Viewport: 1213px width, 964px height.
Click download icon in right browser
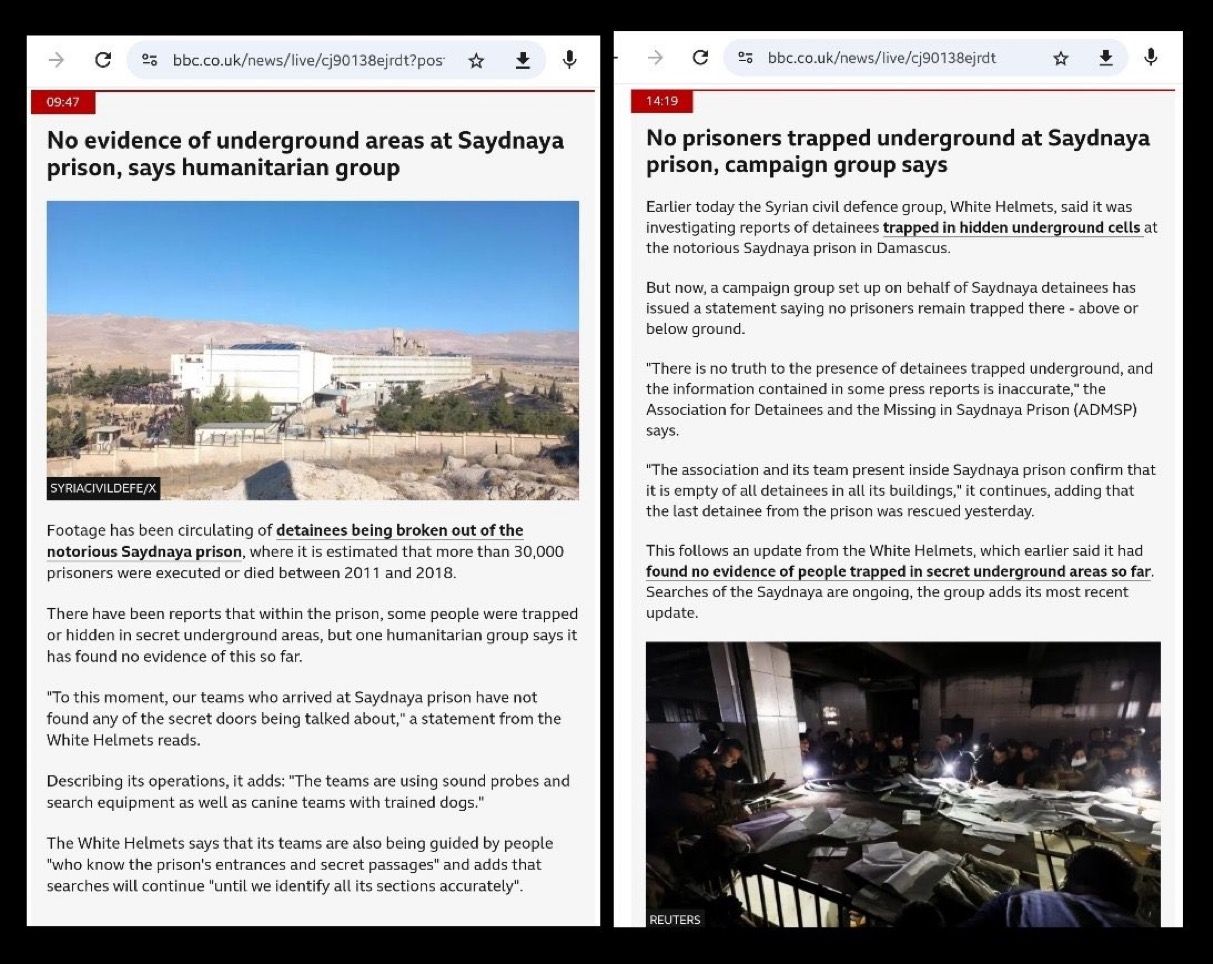[x=1106, y=58]
